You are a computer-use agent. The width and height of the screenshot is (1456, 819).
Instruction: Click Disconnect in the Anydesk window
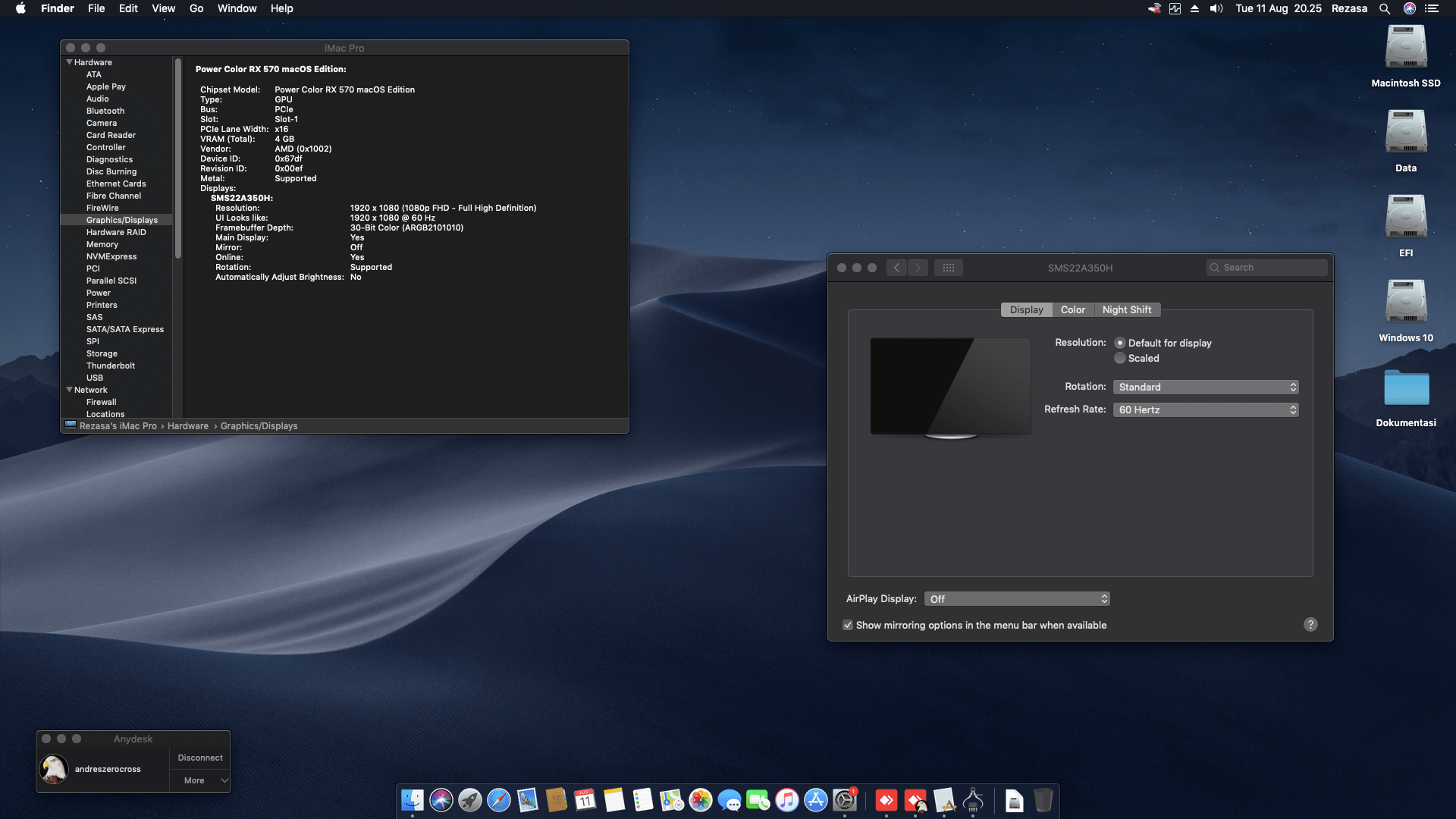pos(199,757)
